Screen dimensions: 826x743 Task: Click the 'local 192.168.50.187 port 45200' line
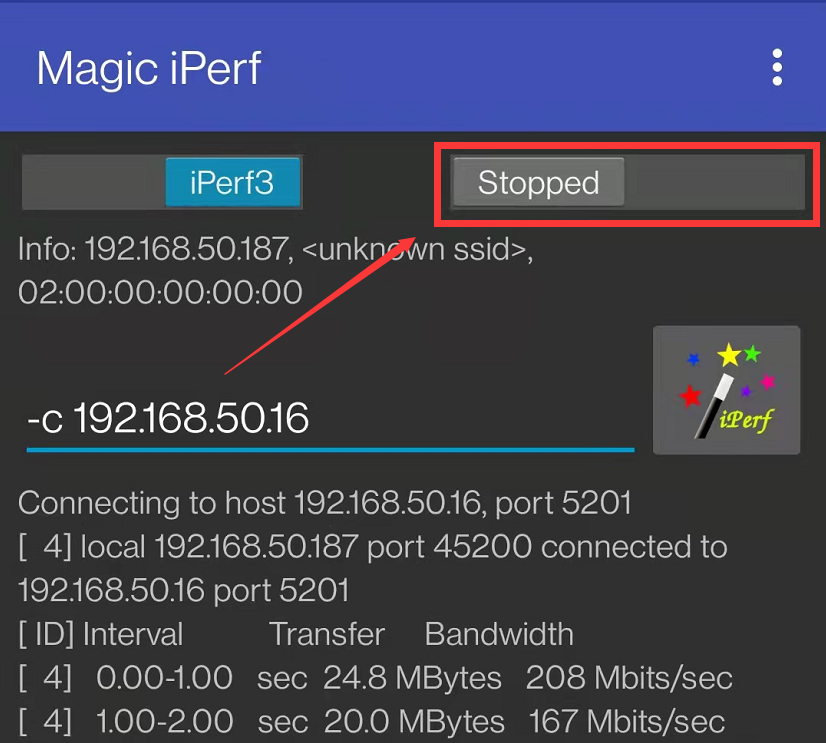pyautogui.click(x=372, y=547)
